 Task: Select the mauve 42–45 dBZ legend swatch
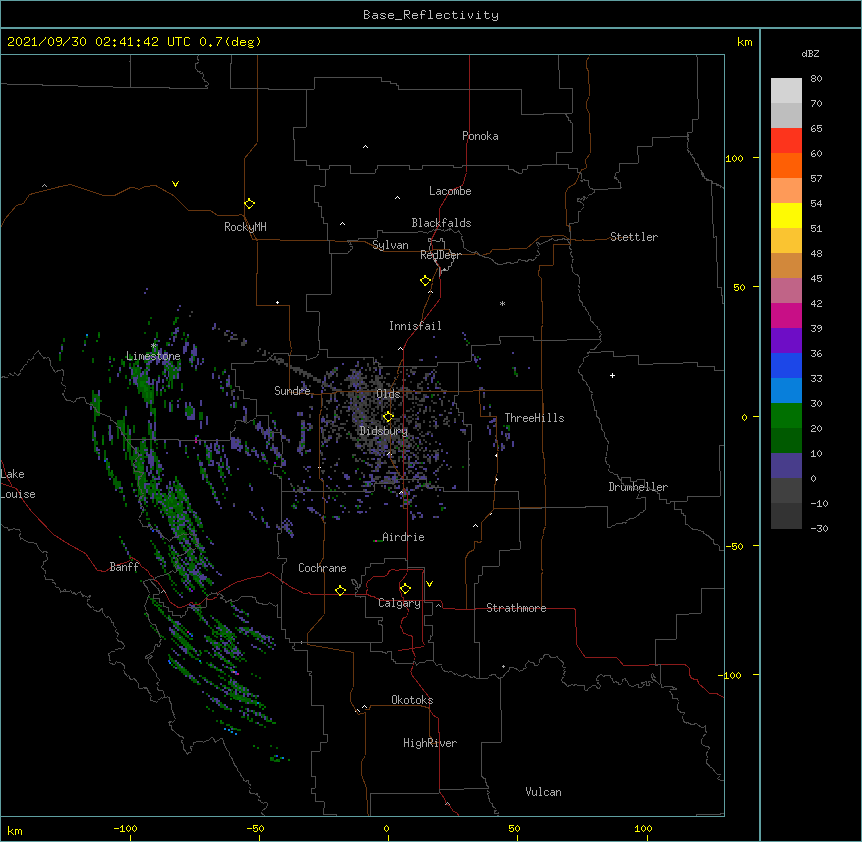click(786, 291)
